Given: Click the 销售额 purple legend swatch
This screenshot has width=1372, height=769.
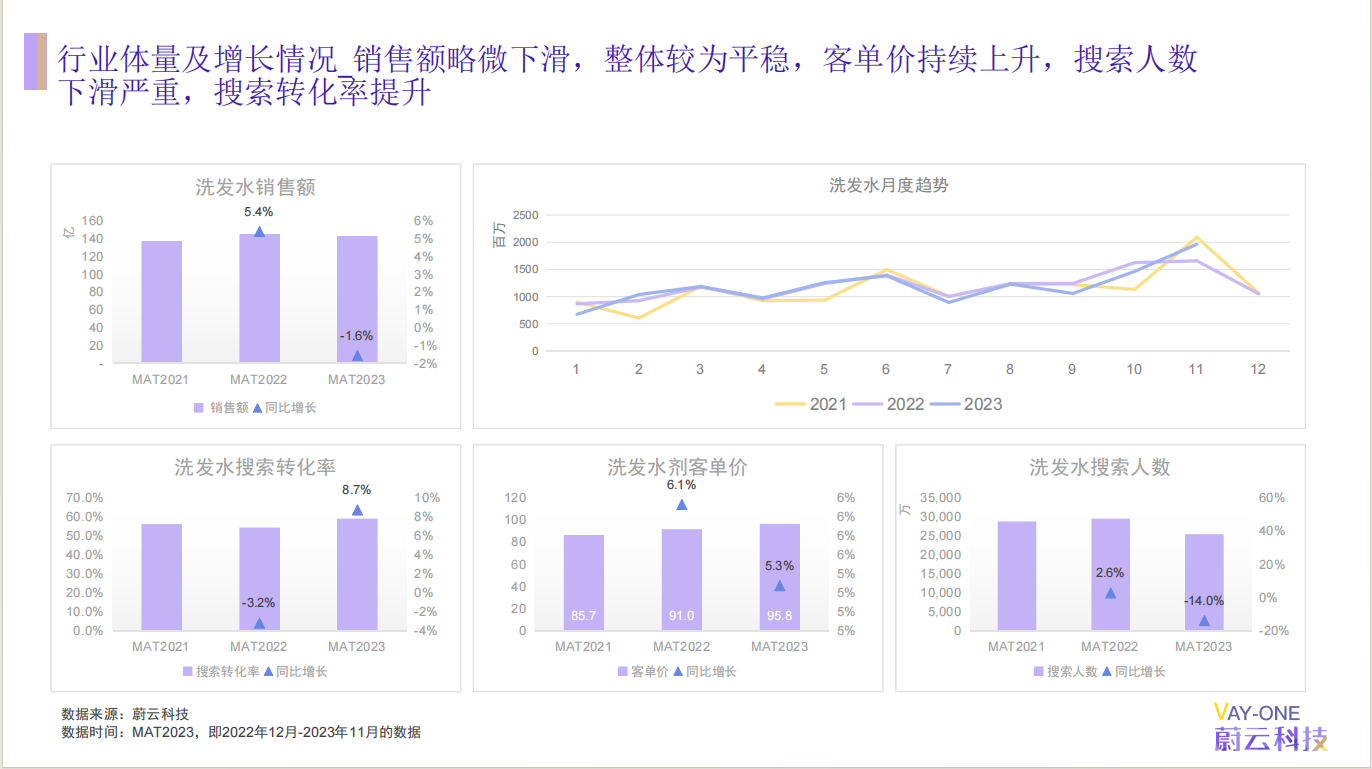Looking at the screenshot, I should tap(199, 408).
